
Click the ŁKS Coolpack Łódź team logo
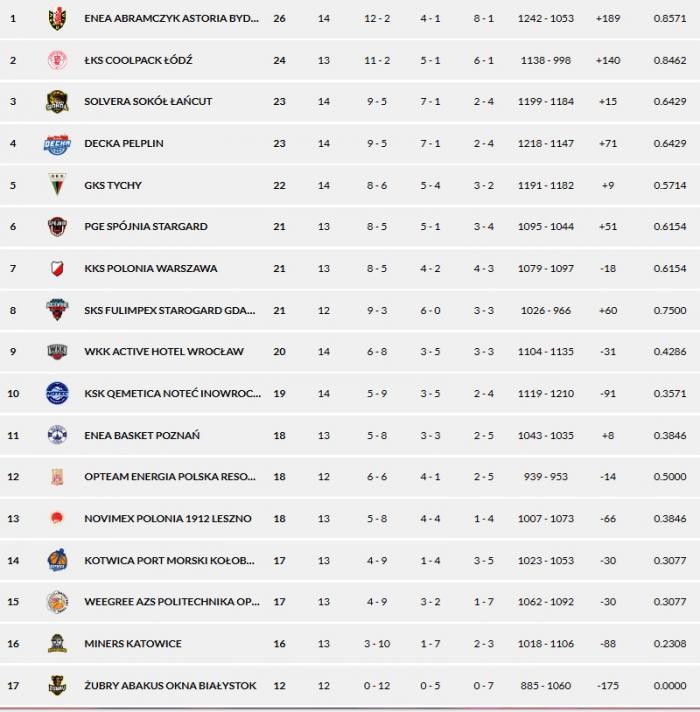click(x=57, y=60)
